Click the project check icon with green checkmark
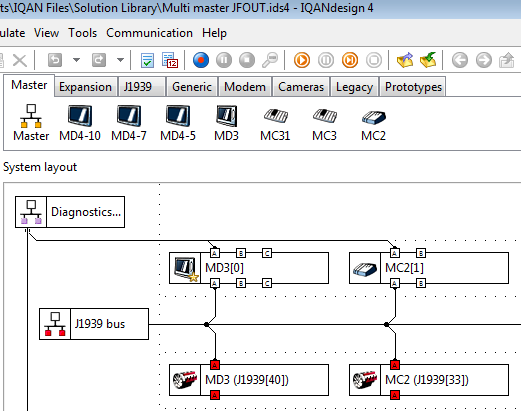 point(147,60)
